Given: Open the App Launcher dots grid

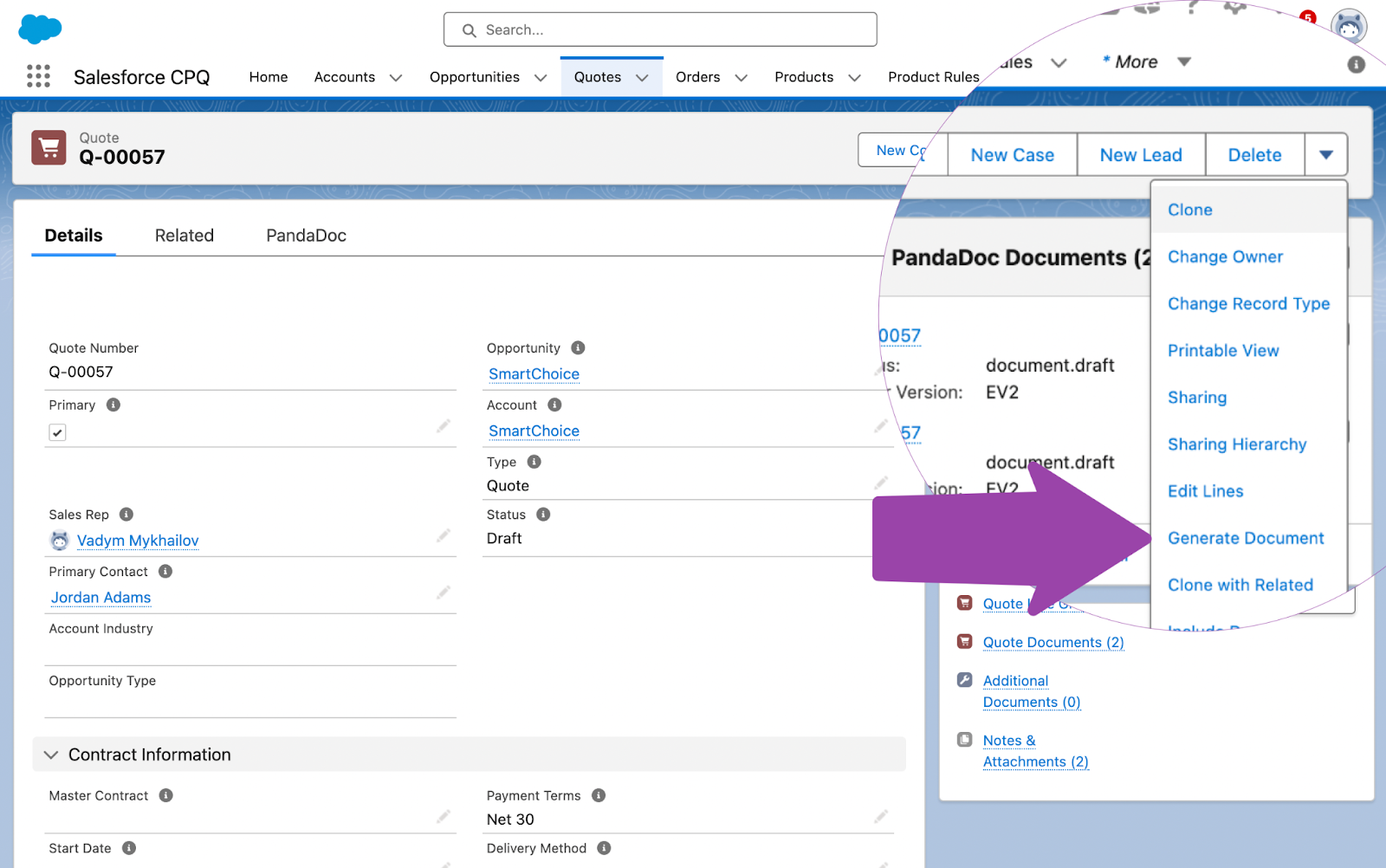Looking at the screenshot, I should pos(38,76).
